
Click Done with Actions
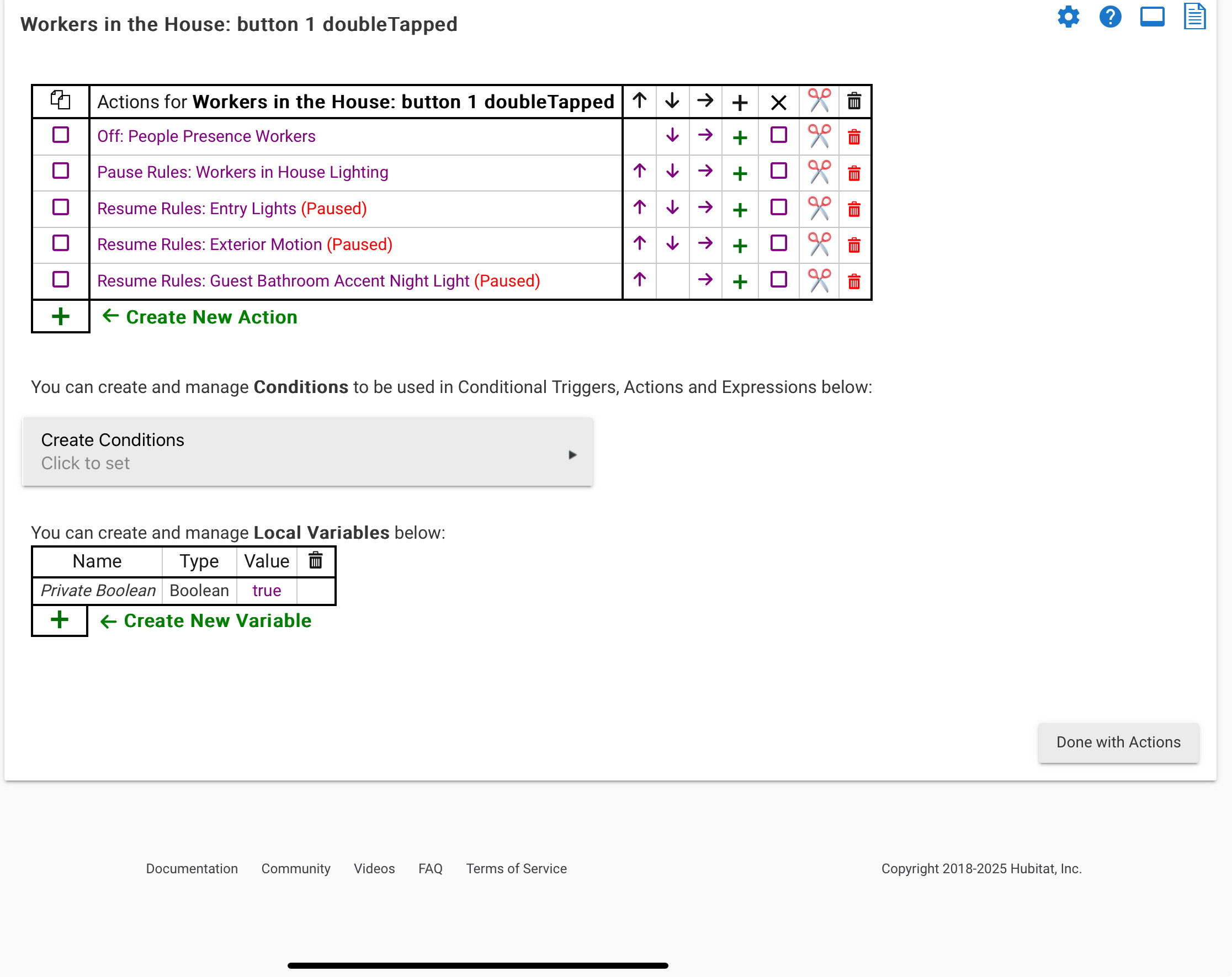[x=1118, y=742]
